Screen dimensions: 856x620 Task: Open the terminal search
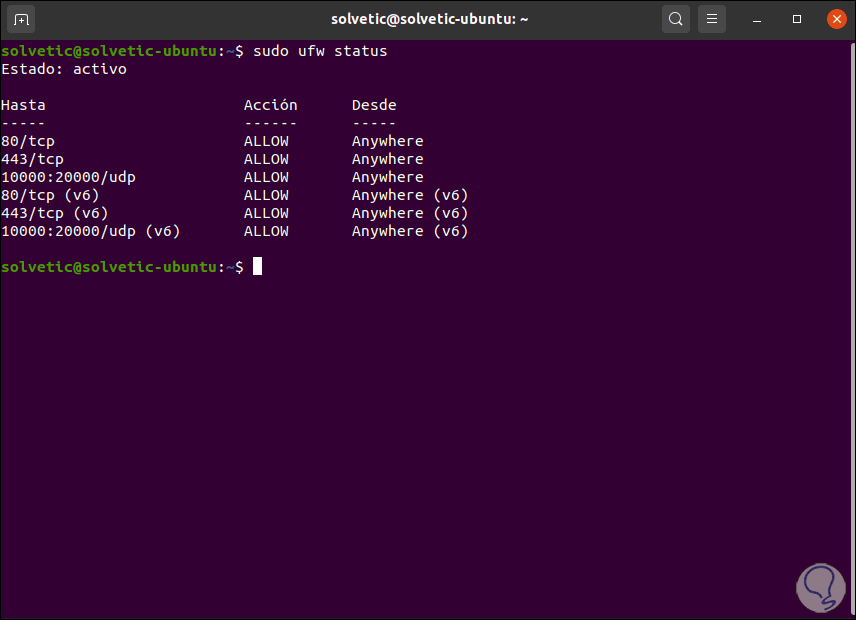675,19
